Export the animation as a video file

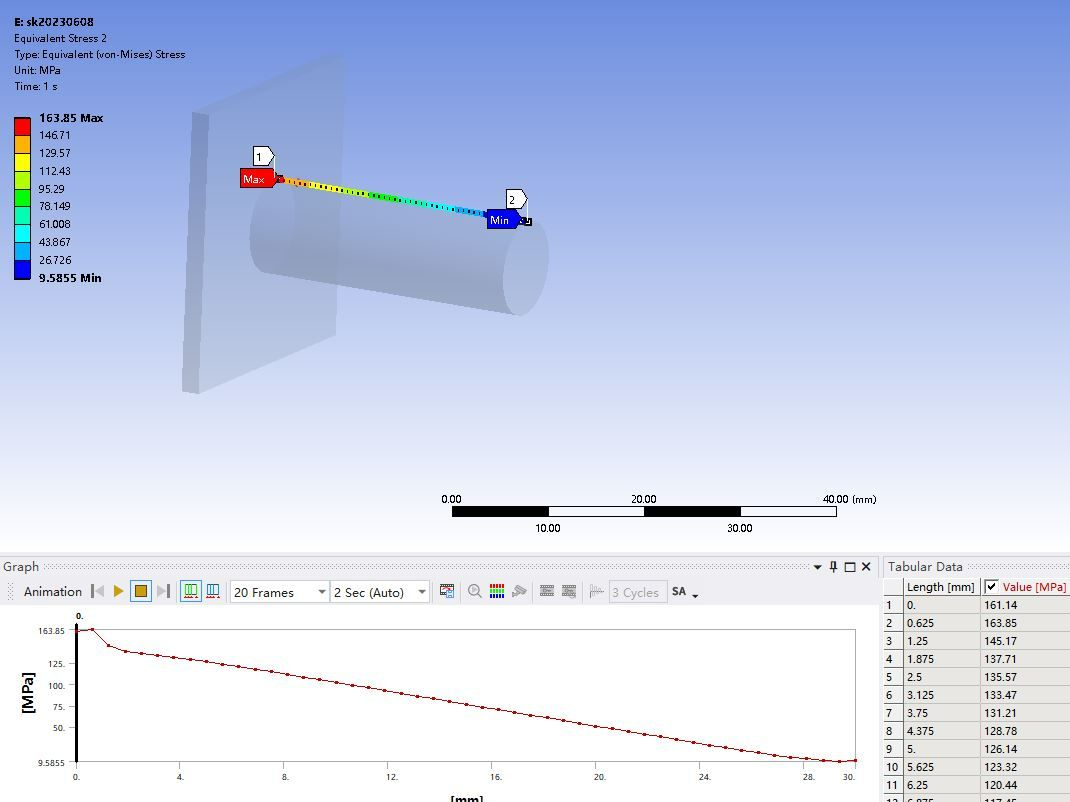tap(447, 591)
